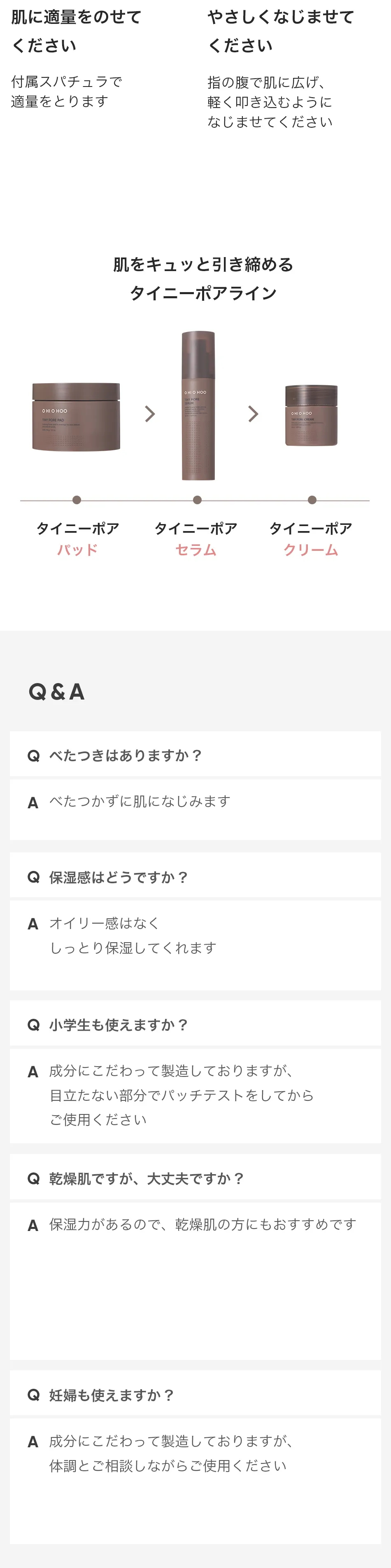The width and height of the screenshot is (391, 1568).
Task: Click the Tiny Pore Cream jar image
Action: pos(311,415)
